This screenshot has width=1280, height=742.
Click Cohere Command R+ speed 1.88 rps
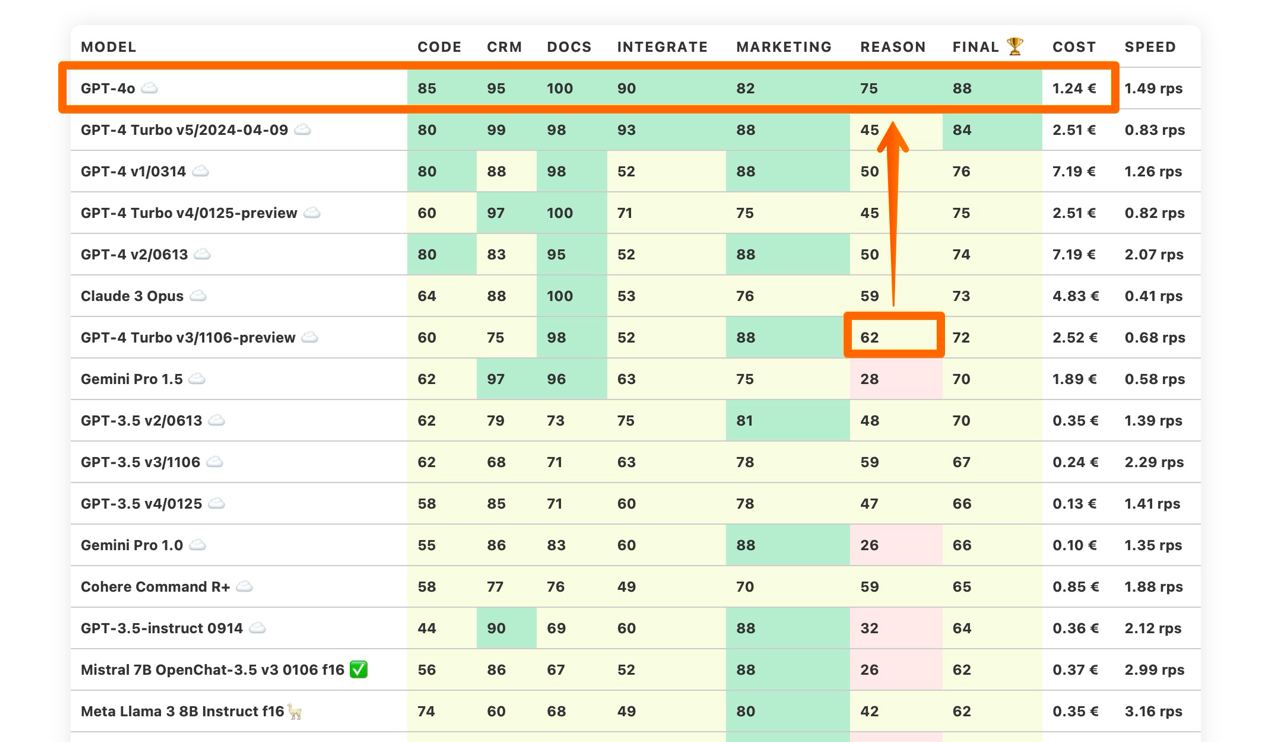[x=1154, y=587]
